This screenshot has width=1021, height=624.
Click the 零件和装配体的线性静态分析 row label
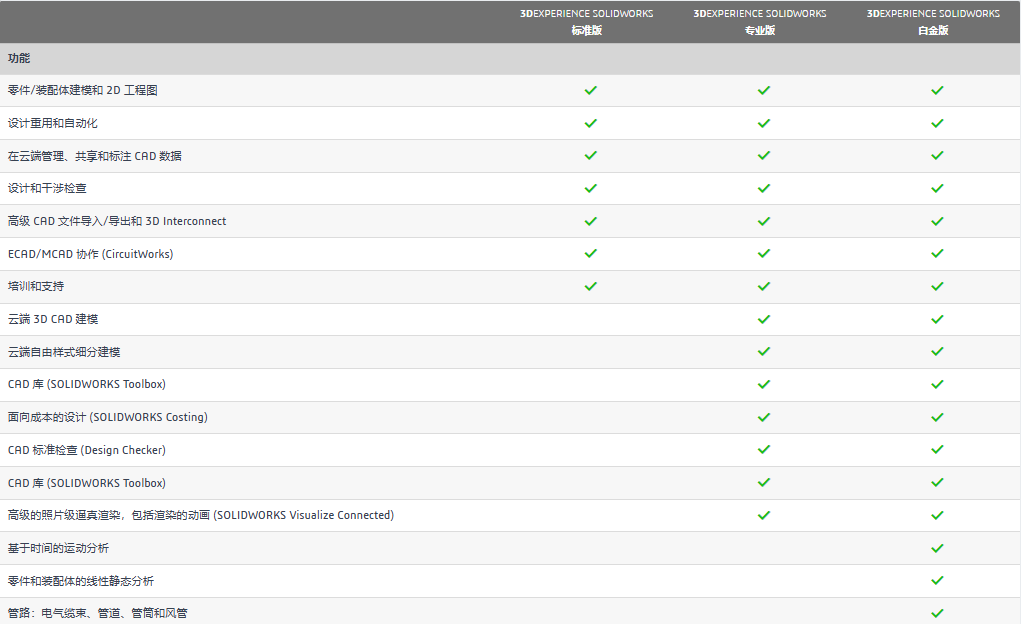pyautogui.click(x=81, y=581)
